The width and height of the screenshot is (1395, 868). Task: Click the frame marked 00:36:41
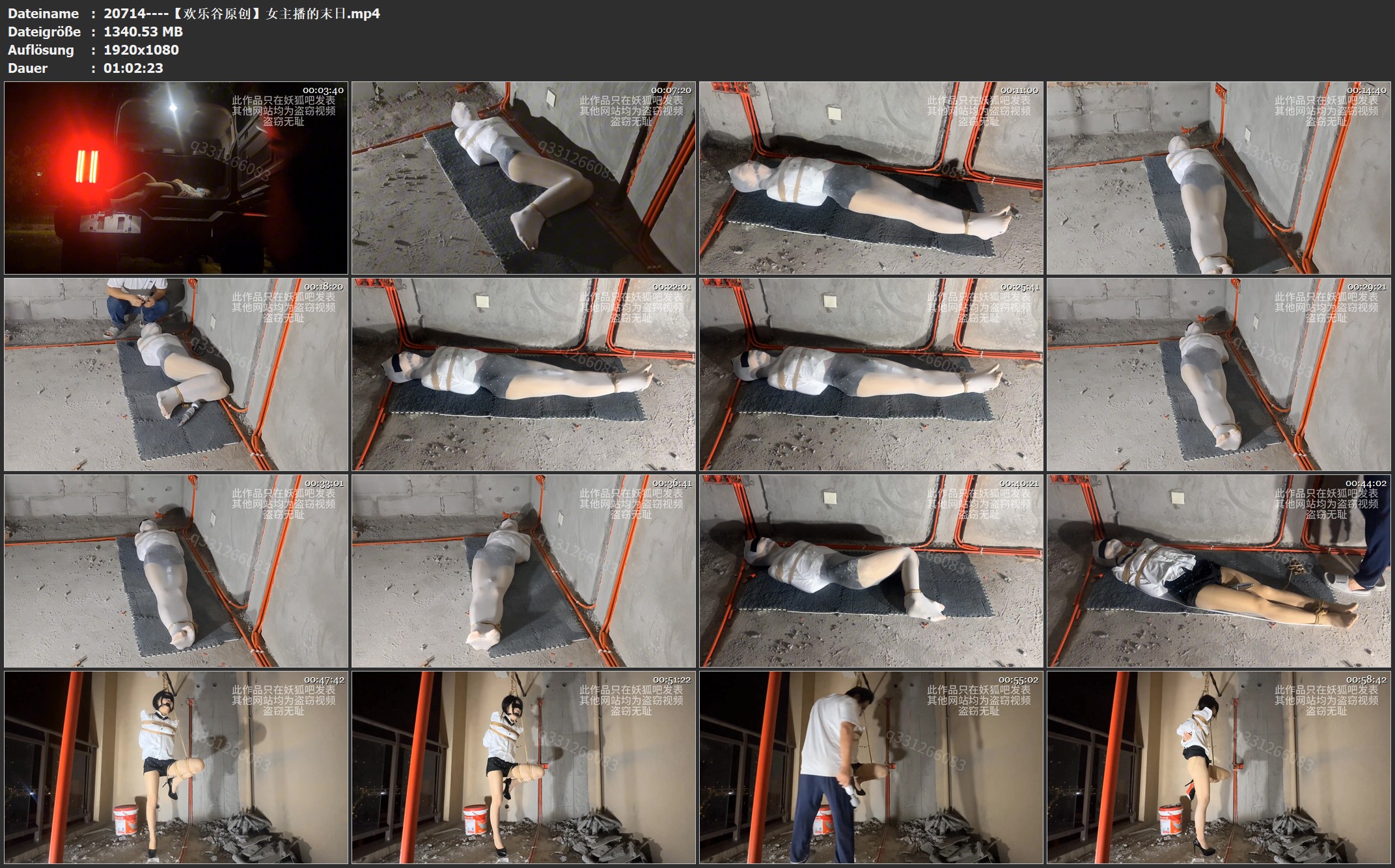tap(523, 571)
